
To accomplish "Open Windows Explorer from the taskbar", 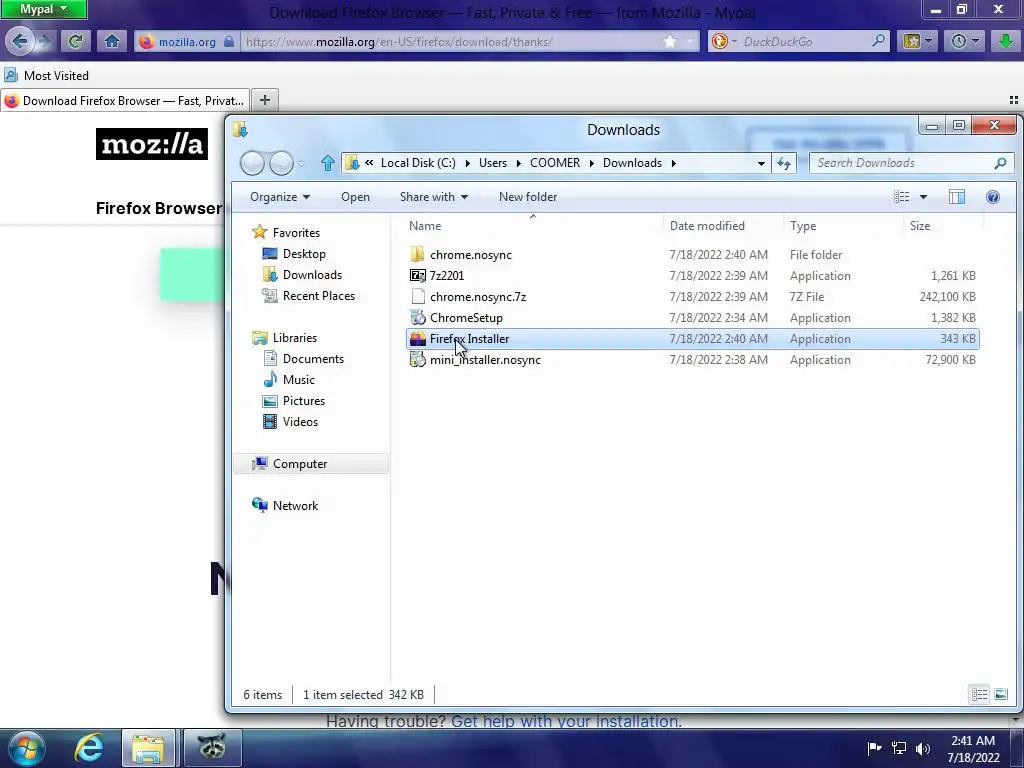I will [x=149, y=748].
